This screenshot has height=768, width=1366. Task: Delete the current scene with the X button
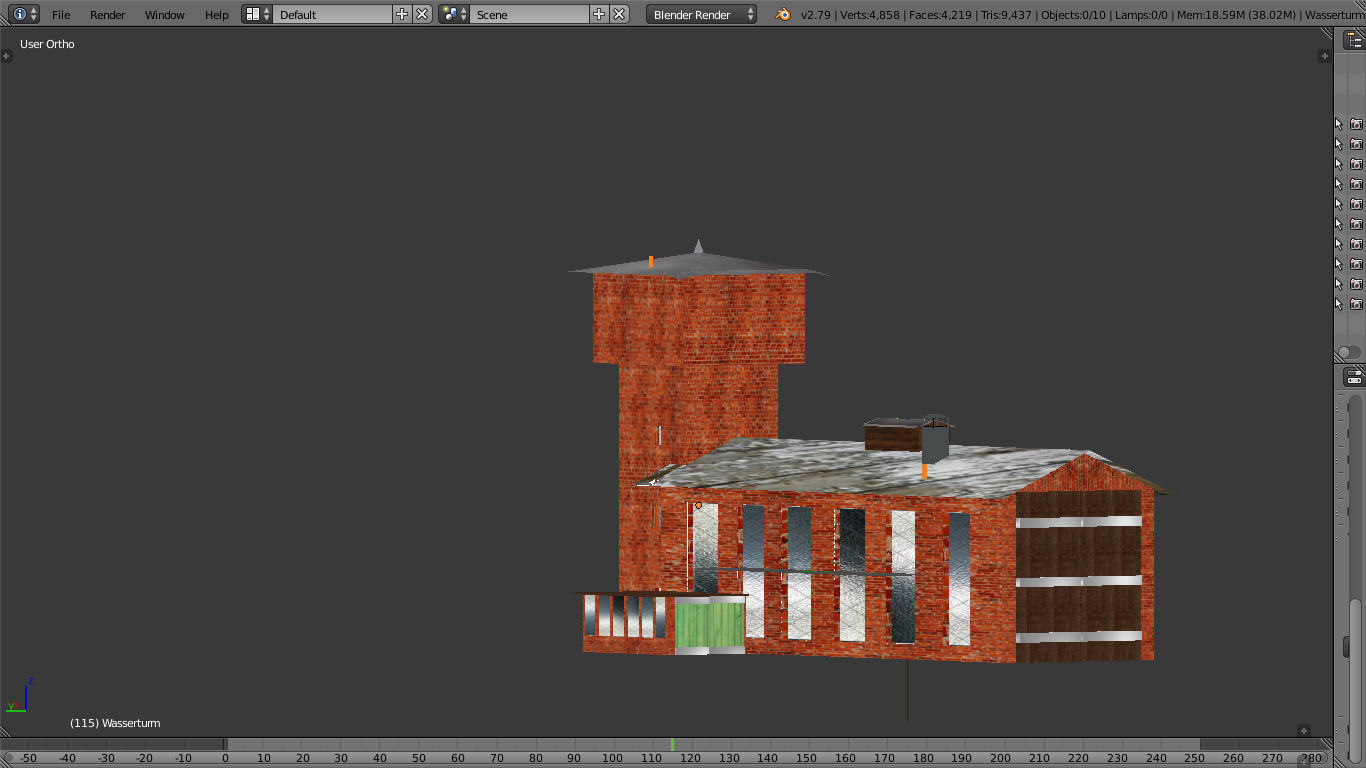tap(619, 14)
